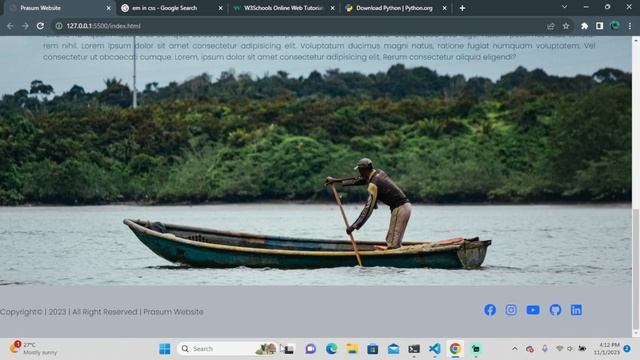Open File Explorer from the taskbar

352,349
